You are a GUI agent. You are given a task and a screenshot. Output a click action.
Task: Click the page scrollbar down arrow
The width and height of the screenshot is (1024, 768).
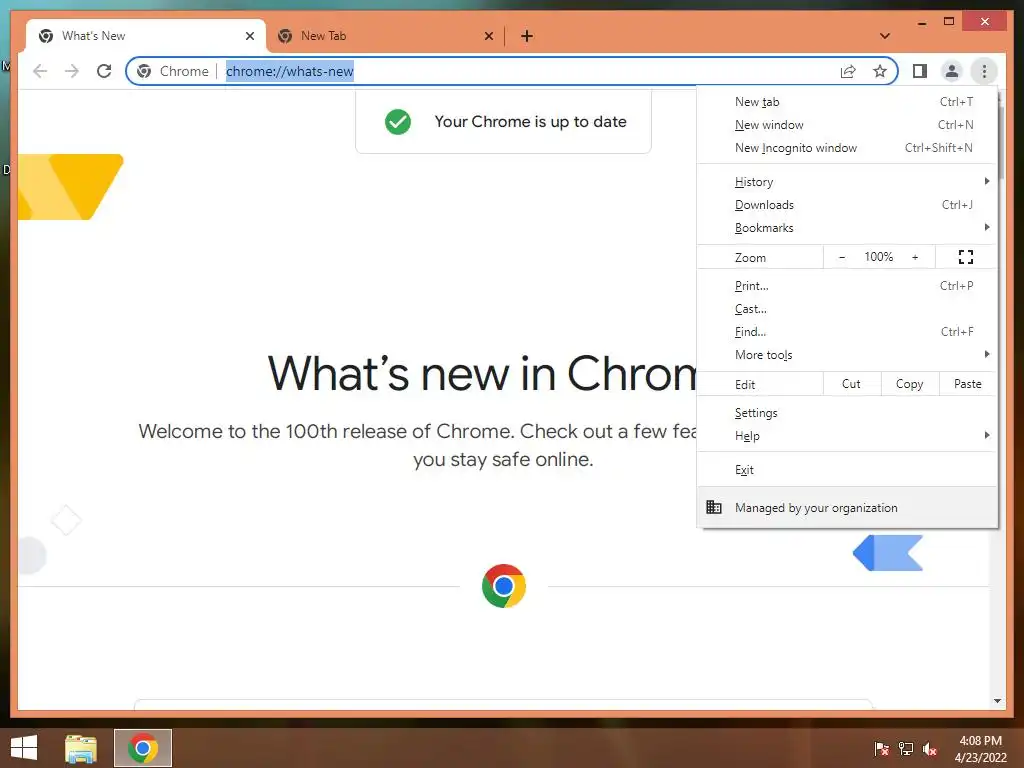click(997, 701)
